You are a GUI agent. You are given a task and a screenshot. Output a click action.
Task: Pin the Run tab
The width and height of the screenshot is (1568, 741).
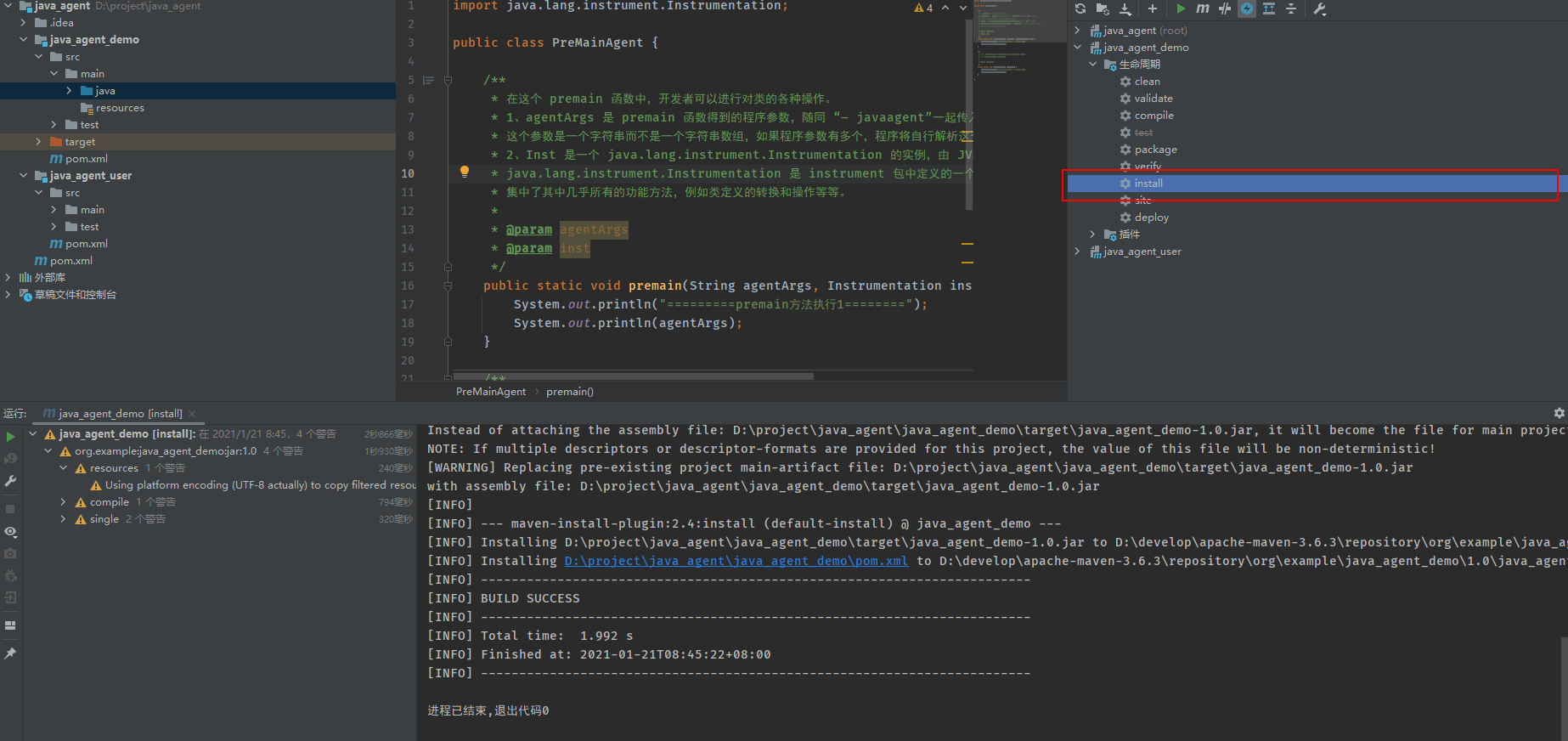(10, 653)
